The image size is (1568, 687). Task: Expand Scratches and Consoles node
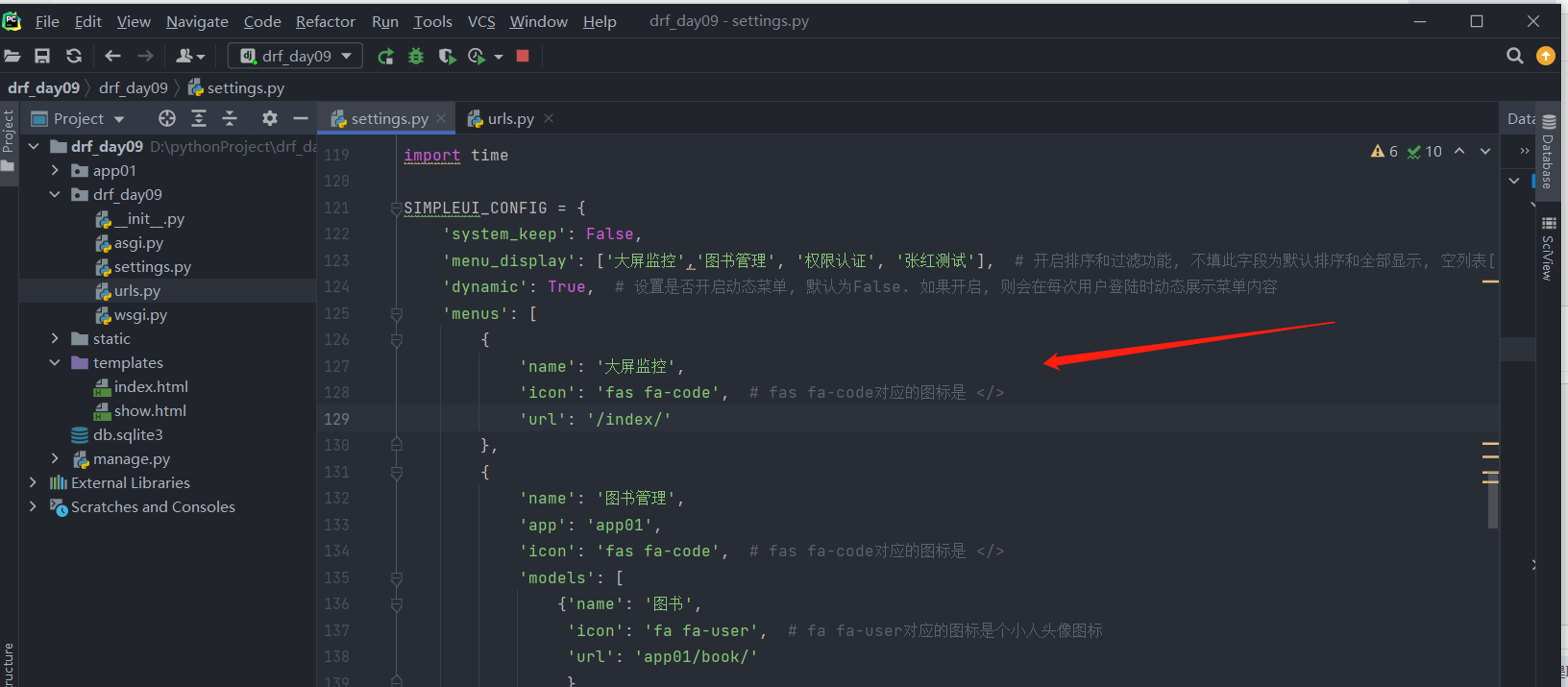[x=34, y=506]
